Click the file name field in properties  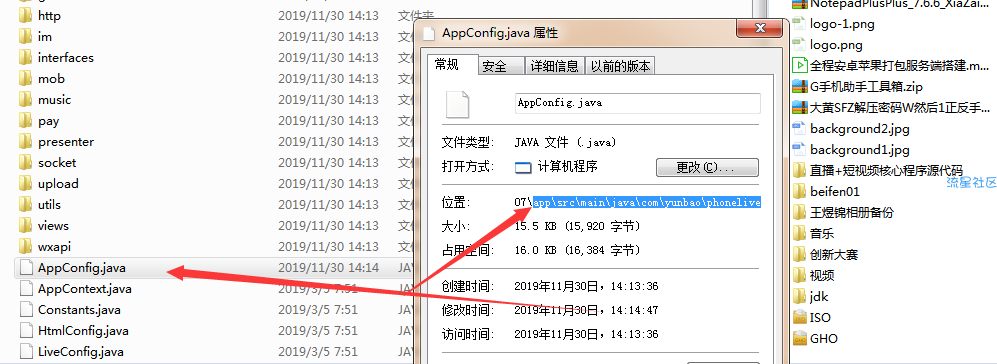coord(637,103)
